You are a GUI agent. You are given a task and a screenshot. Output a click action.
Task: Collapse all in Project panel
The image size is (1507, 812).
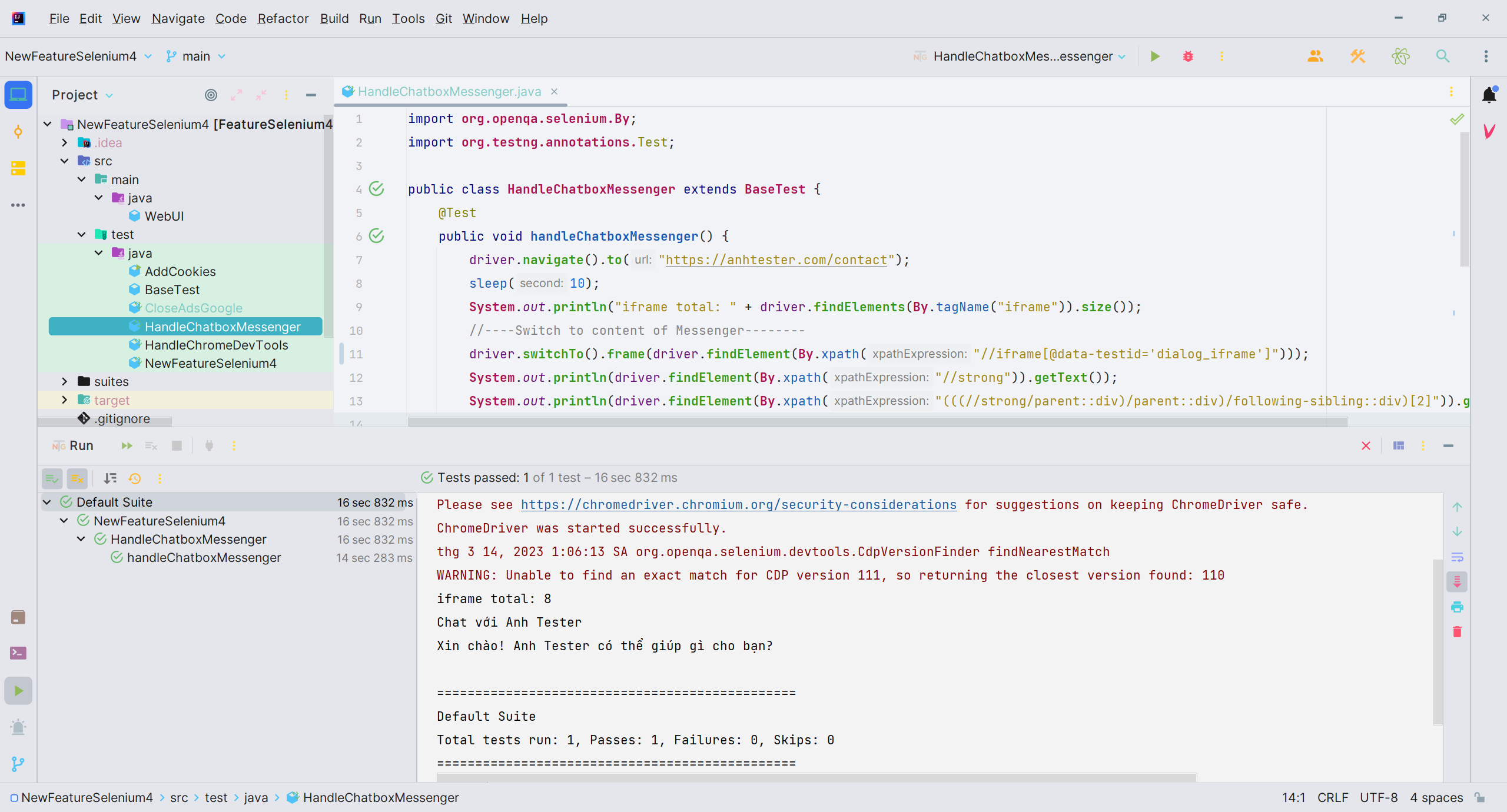coord(261,95)
